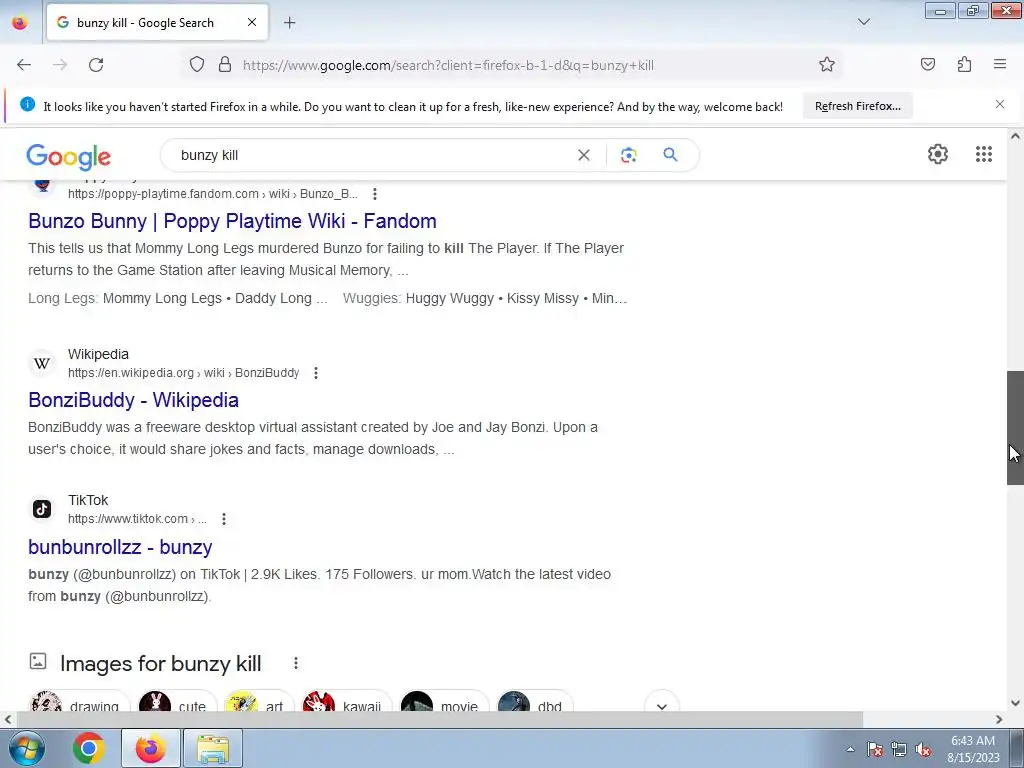Image resolution: width=1024 pixels, height=768 pixels.
Task: Click Wikipedia site name text
Action: pyautogui.click(x=99, y=354)
